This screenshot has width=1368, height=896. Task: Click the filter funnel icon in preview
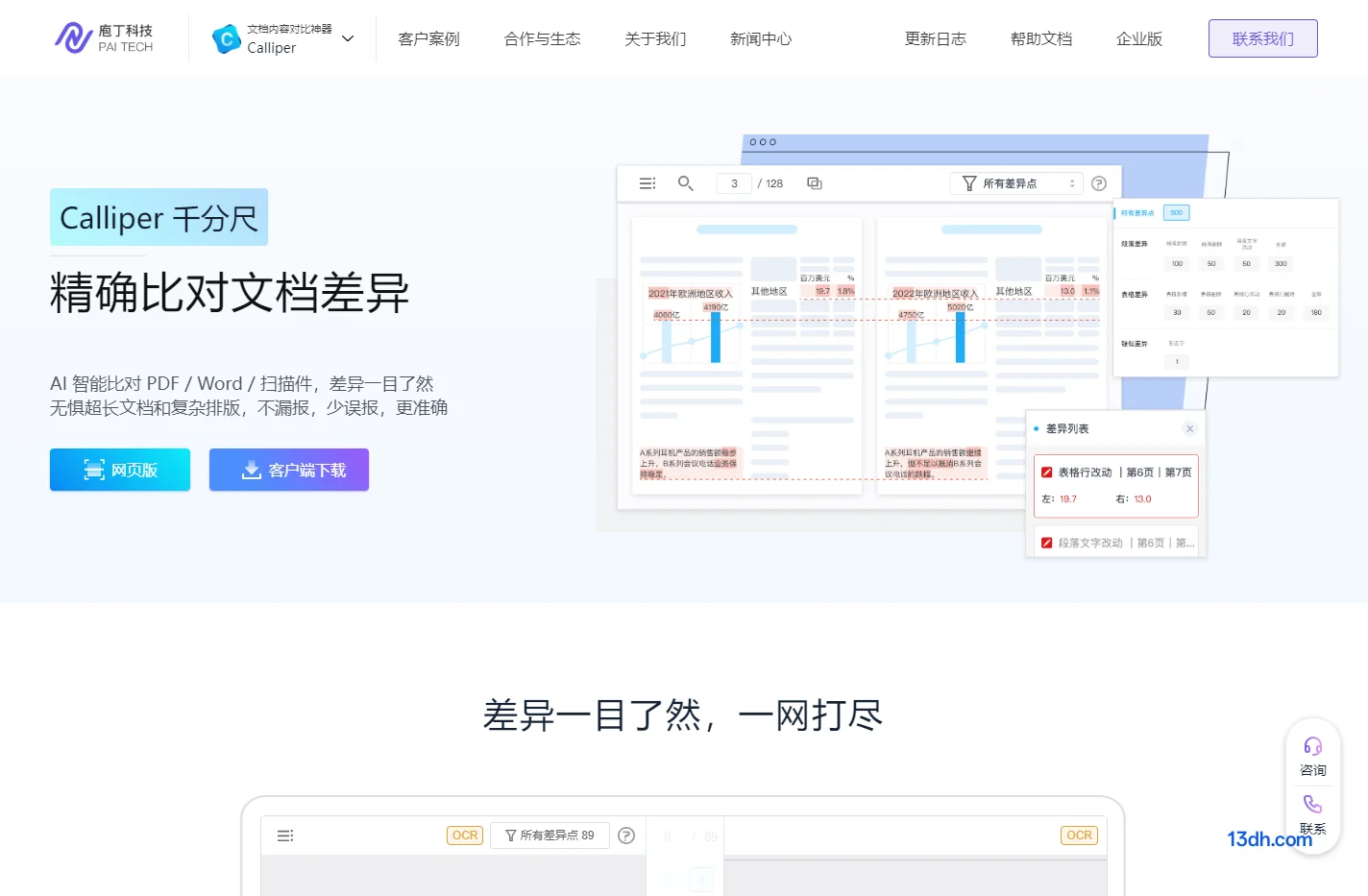pyautogui.click(x=969, y=183)
